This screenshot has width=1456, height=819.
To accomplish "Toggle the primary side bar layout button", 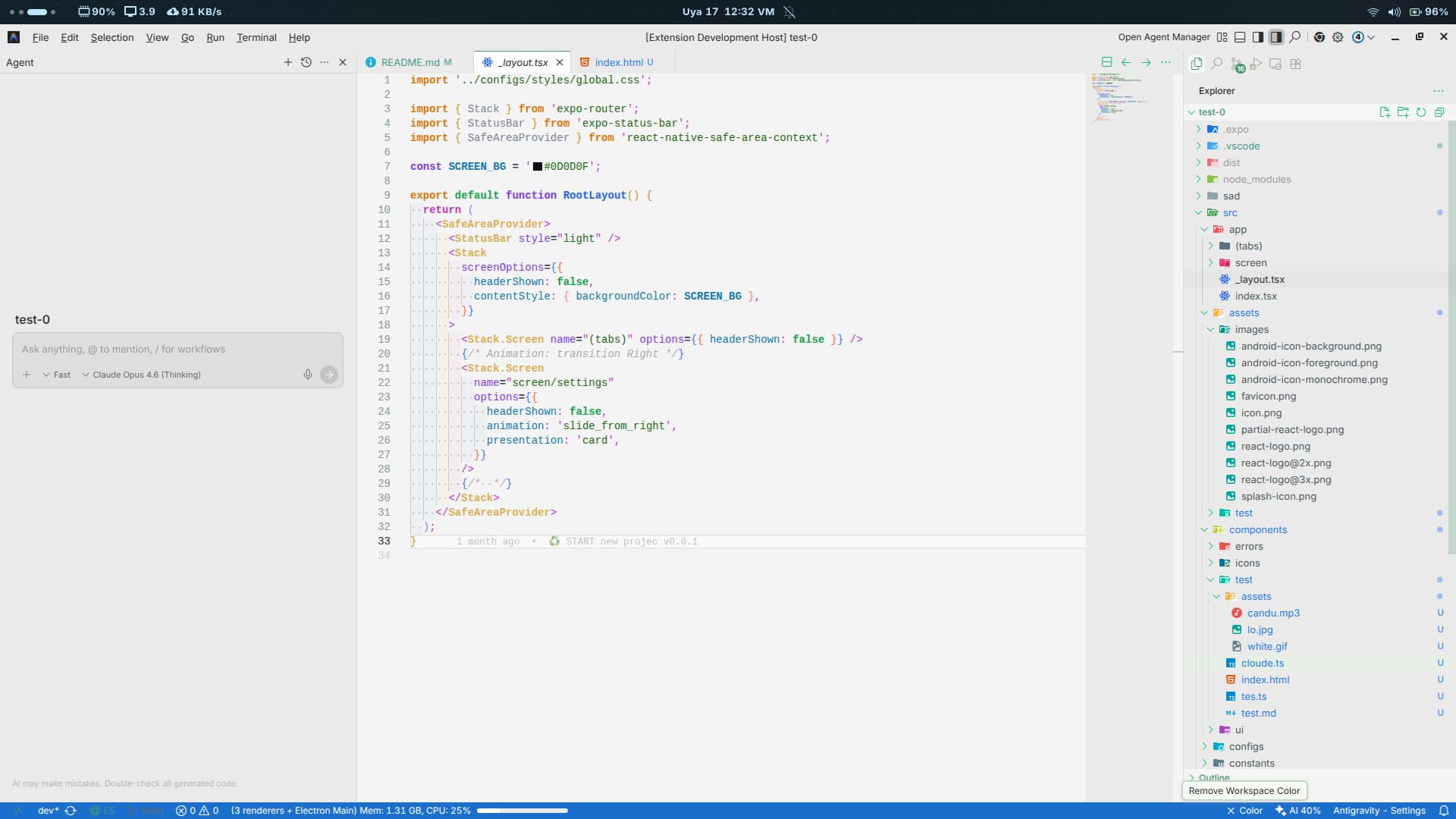I will 1258,37.
